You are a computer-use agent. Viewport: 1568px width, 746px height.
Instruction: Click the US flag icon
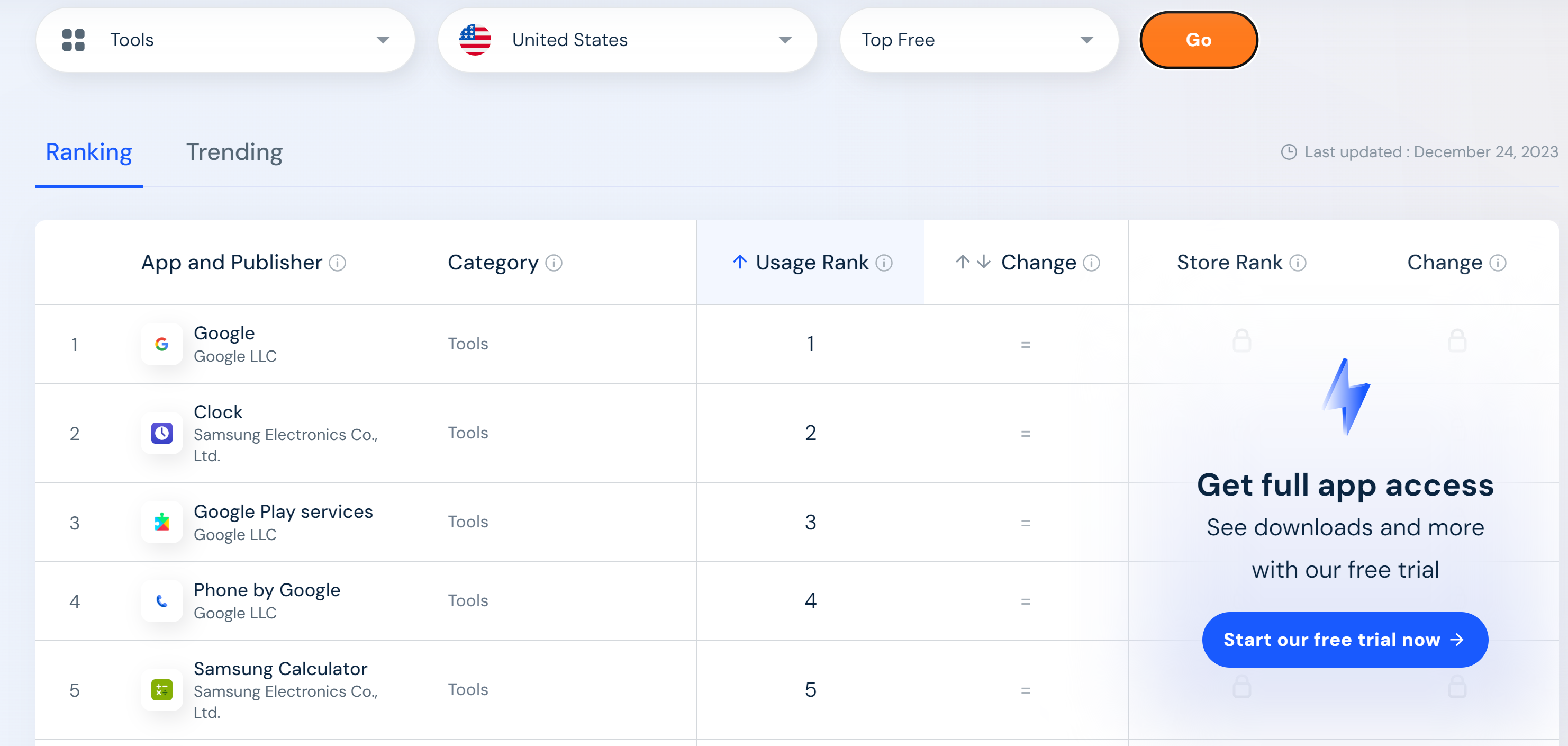[x=475, y=40]
